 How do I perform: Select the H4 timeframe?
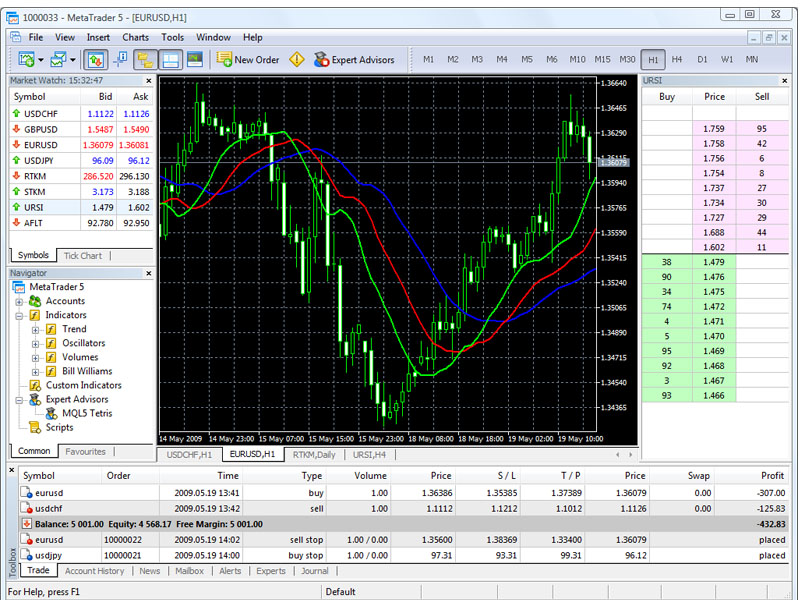click(x=677, y=60)
